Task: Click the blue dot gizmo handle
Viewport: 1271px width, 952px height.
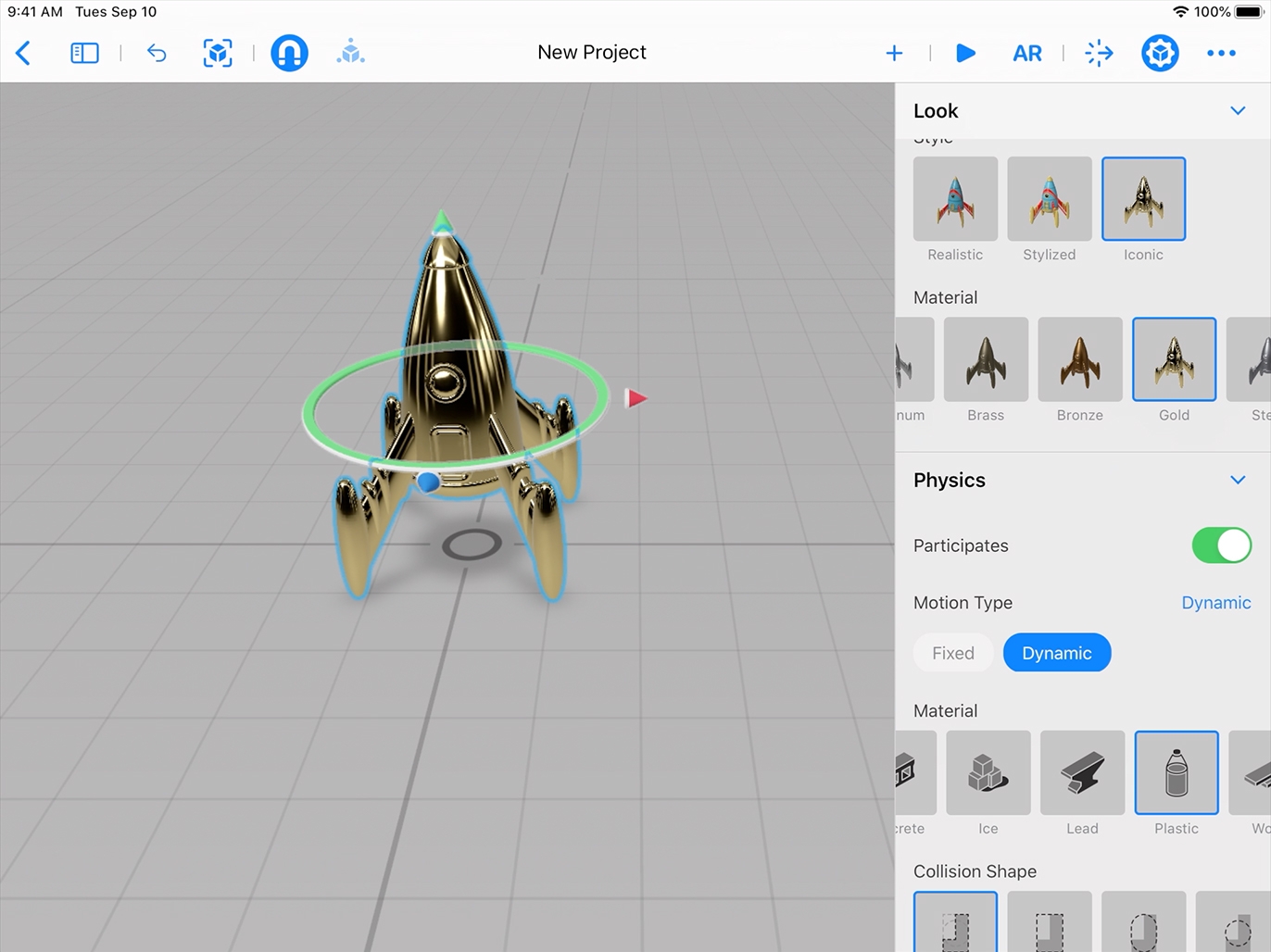Action: [x=427, y=482]
